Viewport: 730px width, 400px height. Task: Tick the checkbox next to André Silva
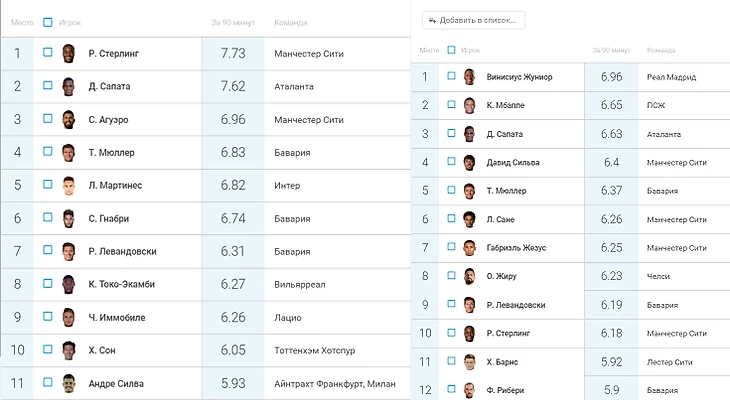[47, 383]
